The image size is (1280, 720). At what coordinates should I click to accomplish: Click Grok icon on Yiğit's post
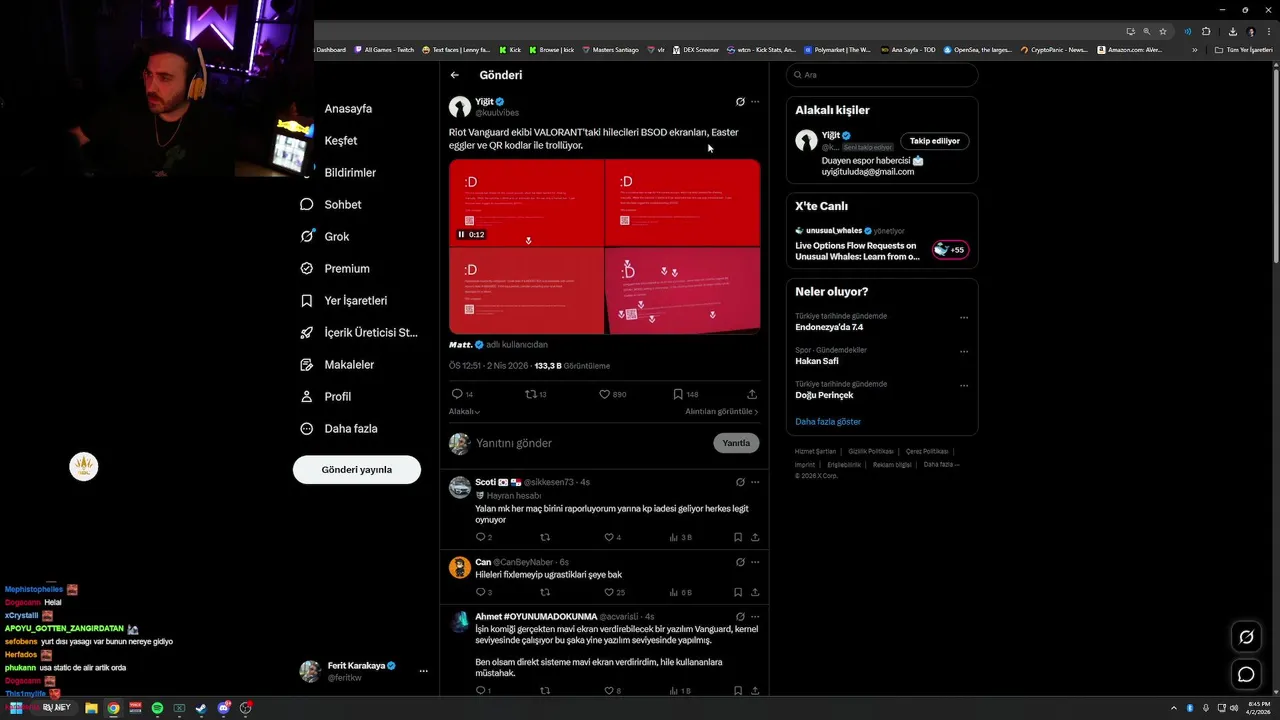coord(740,102)
